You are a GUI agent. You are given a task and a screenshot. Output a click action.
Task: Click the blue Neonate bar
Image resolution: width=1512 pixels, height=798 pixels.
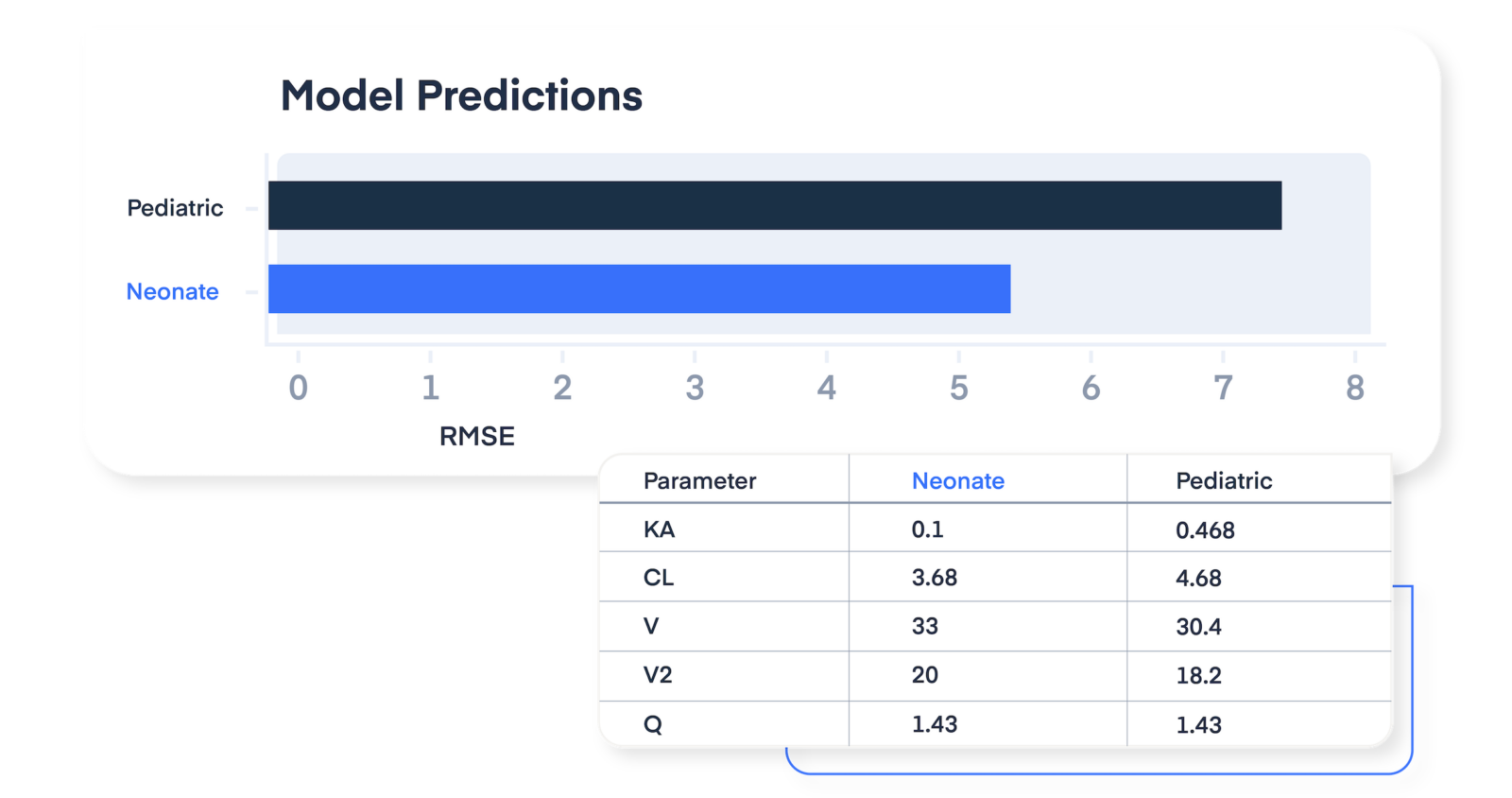[640, 288]
